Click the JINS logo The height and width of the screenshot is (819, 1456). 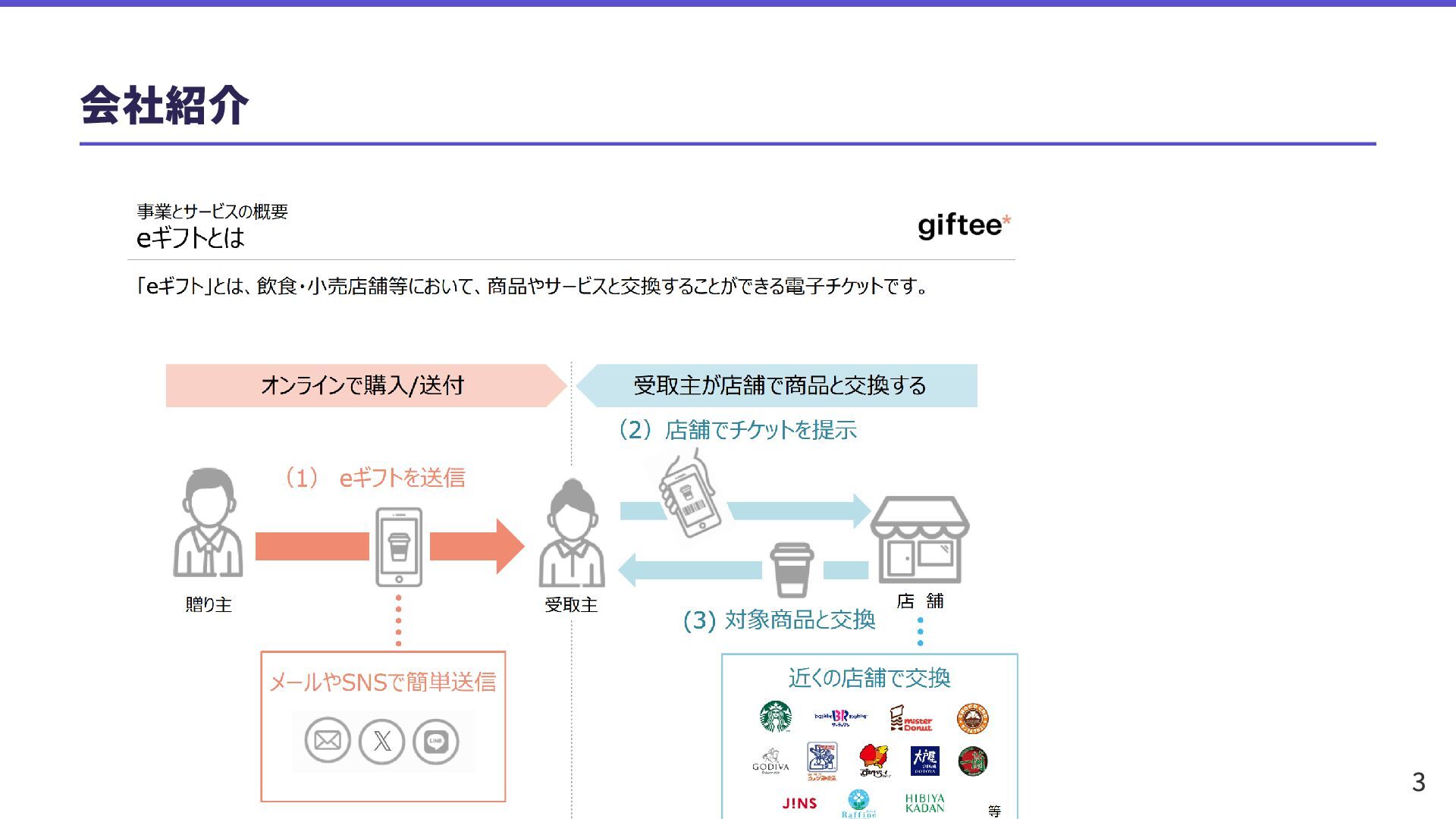coord(799,803)
